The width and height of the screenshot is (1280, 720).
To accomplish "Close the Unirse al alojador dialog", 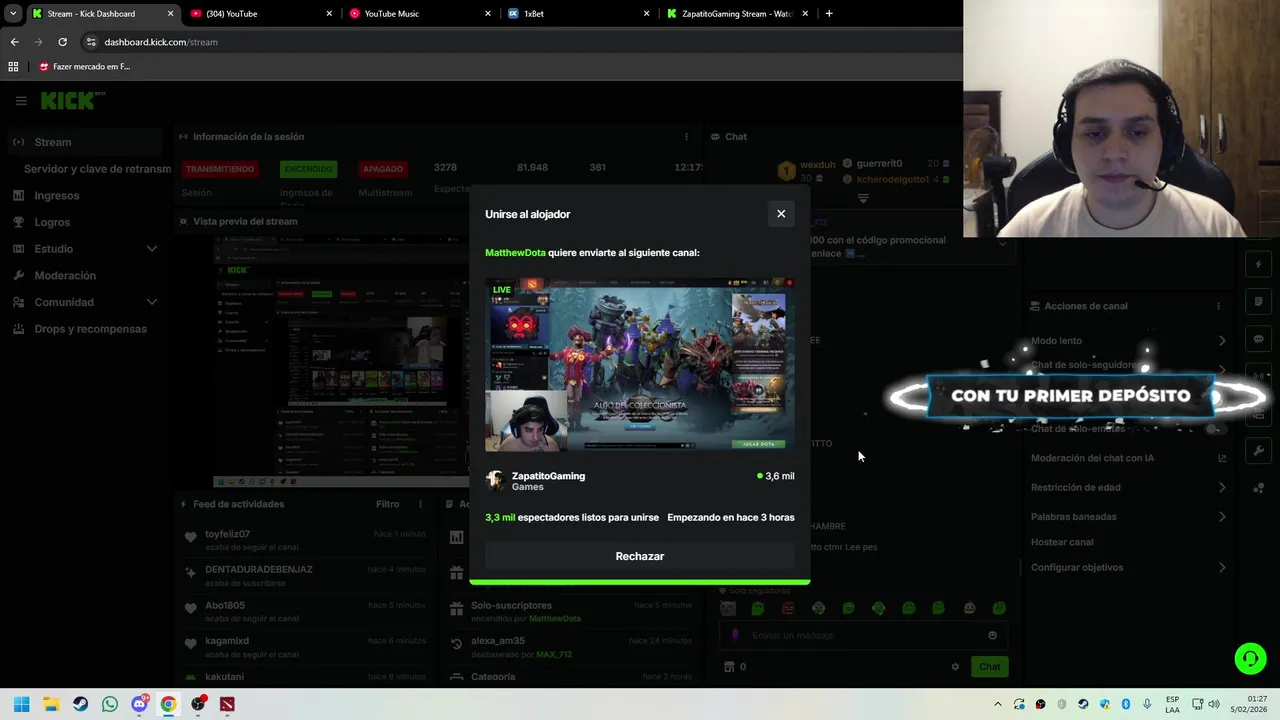I will (x=781, y=214).
